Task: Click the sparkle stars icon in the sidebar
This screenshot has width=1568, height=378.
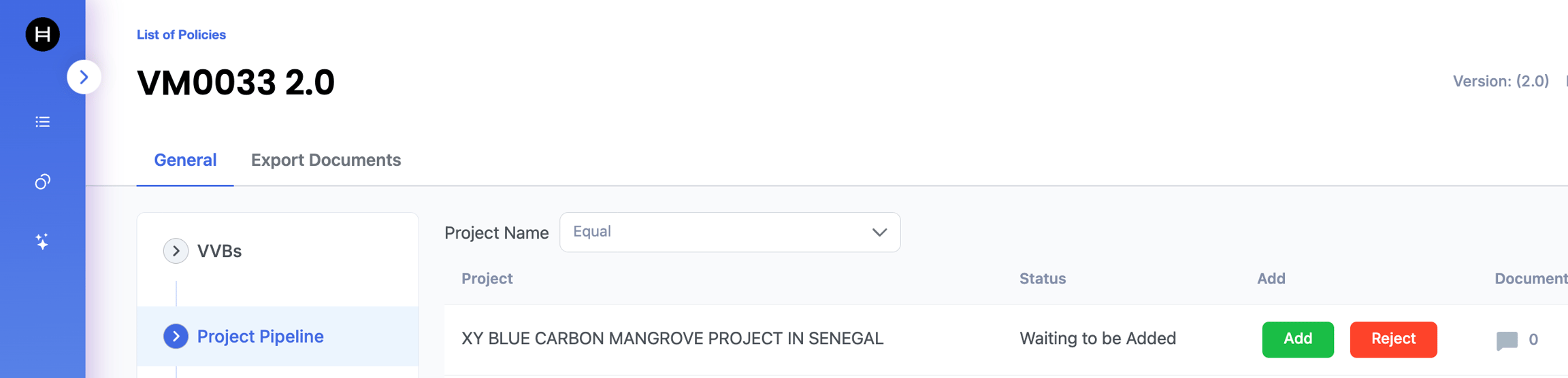Action: (42, 241)
